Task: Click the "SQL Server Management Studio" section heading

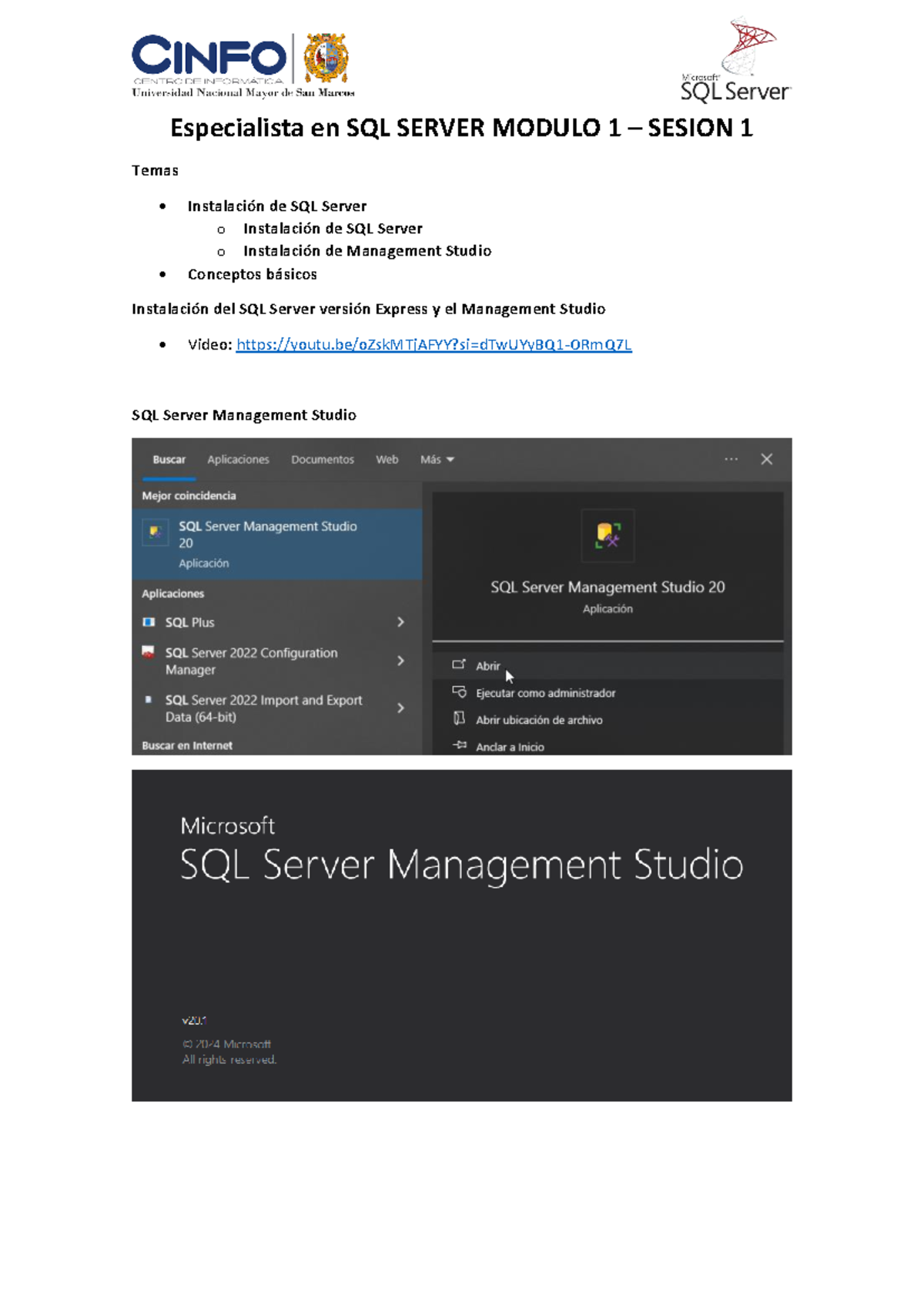Action: tap(244, 415)
